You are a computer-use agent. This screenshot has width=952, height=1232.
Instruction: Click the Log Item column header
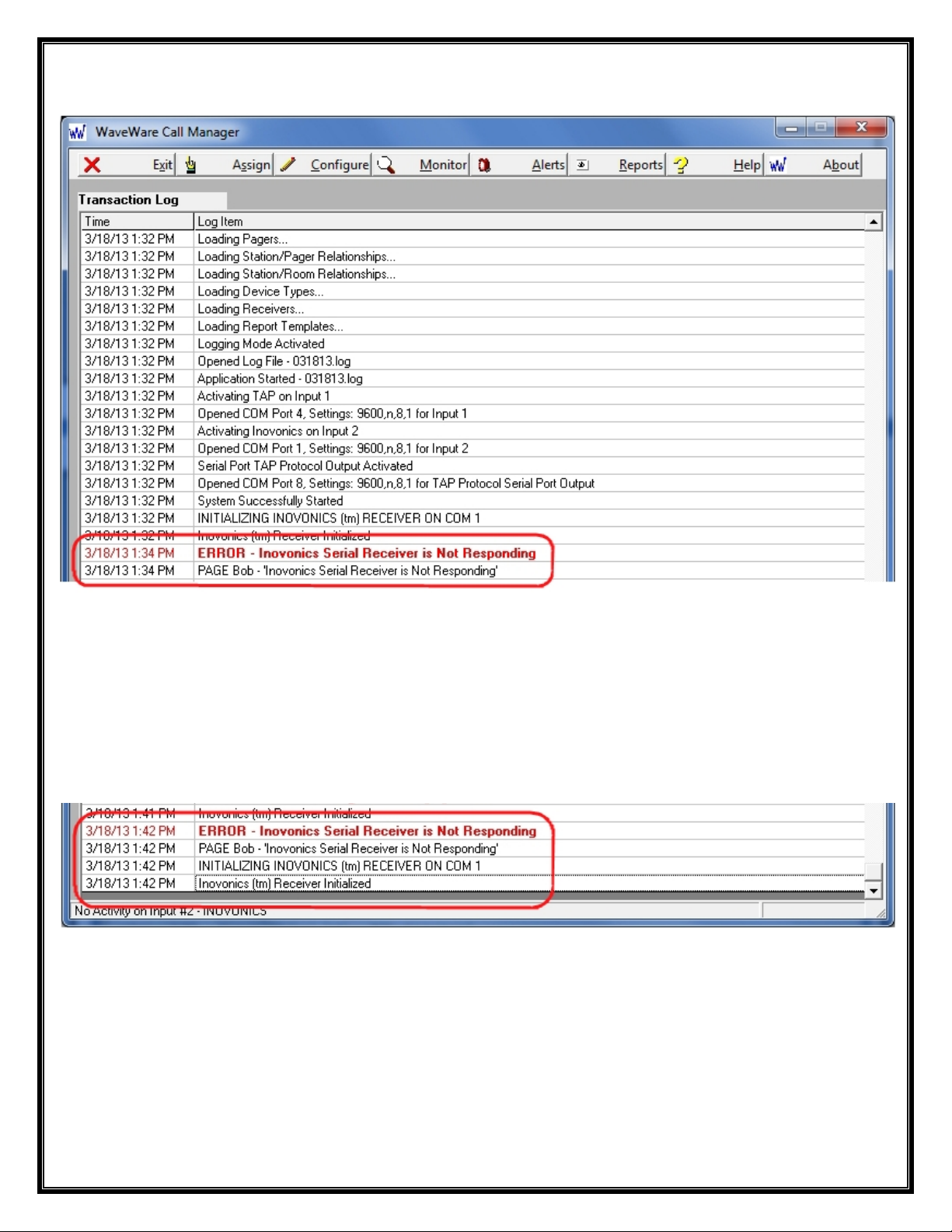pos(529,222)
